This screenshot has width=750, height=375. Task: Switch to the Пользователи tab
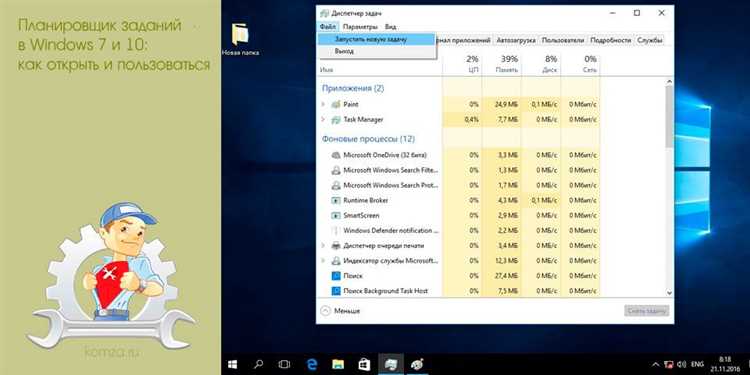pyautogui.click(x=563, y=41)
